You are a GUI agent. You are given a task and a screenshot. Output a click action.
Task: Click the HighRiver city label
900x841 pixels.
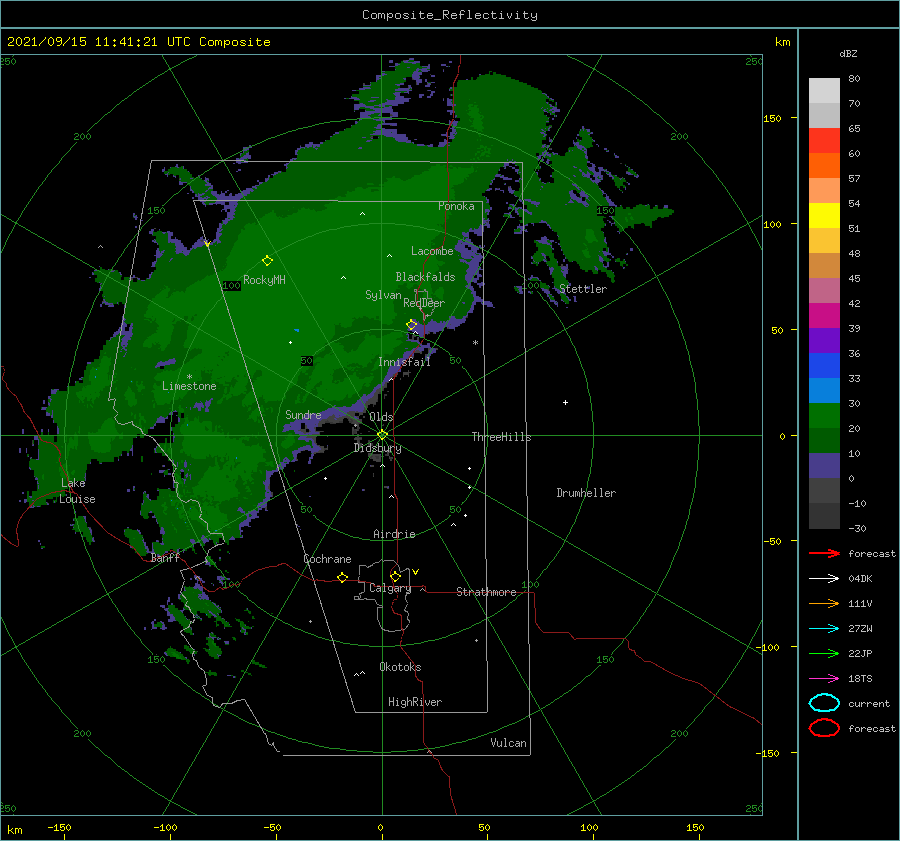click(415, 702)
